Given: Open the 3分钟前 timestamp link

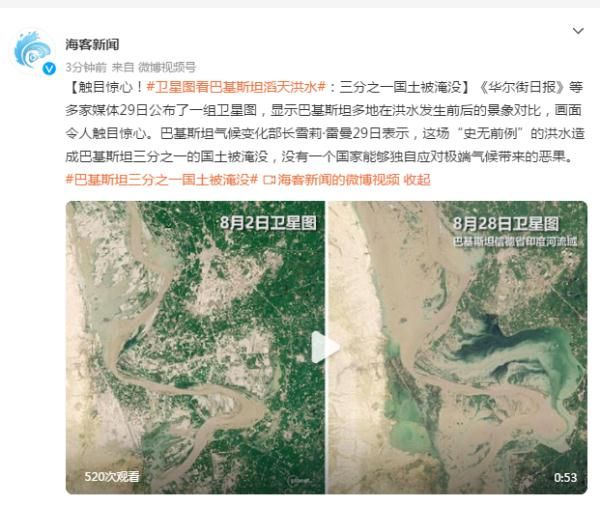Looking at the screenshot, I should coord(86,67).
